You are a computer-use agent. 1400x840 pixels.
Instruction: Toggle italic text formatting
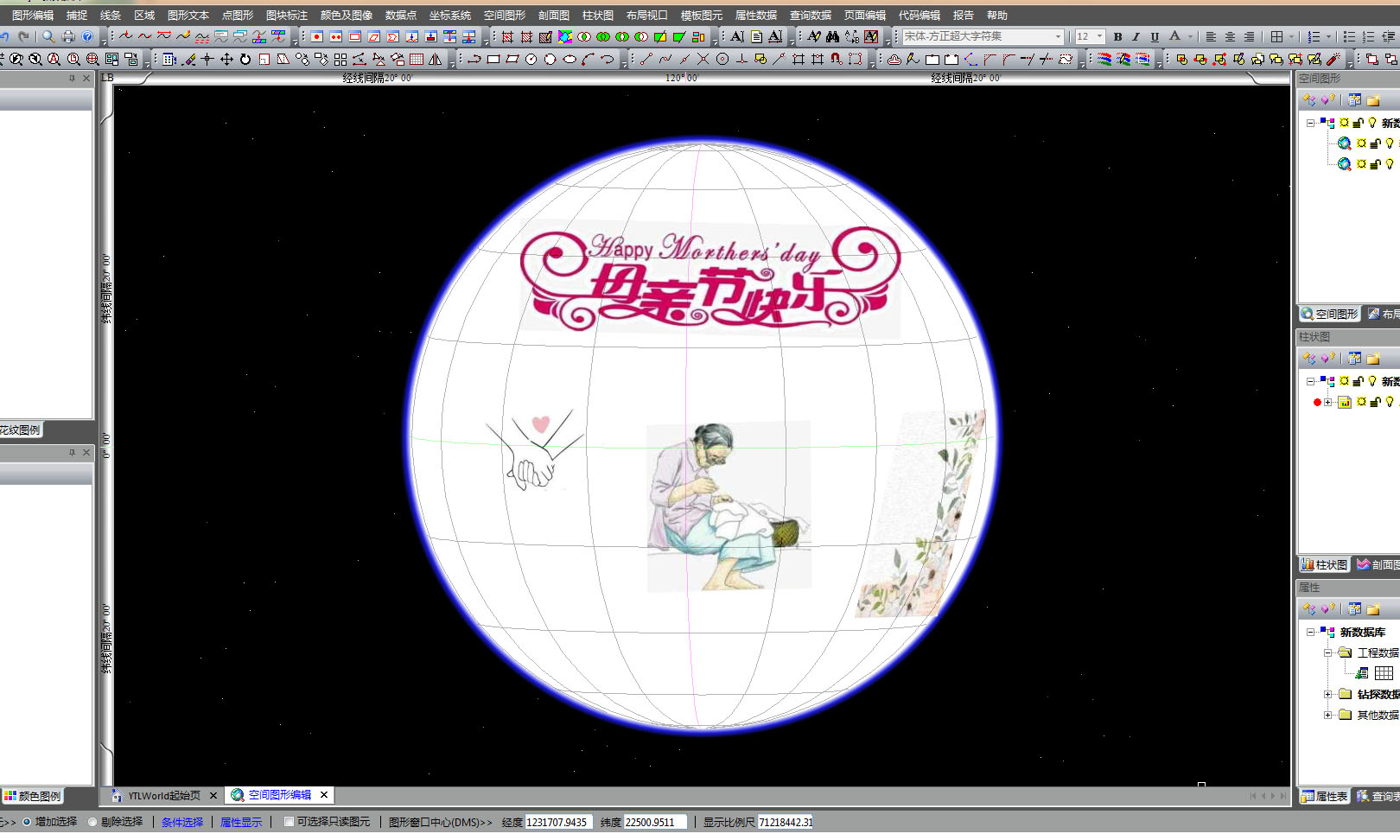click(1136, 36)
